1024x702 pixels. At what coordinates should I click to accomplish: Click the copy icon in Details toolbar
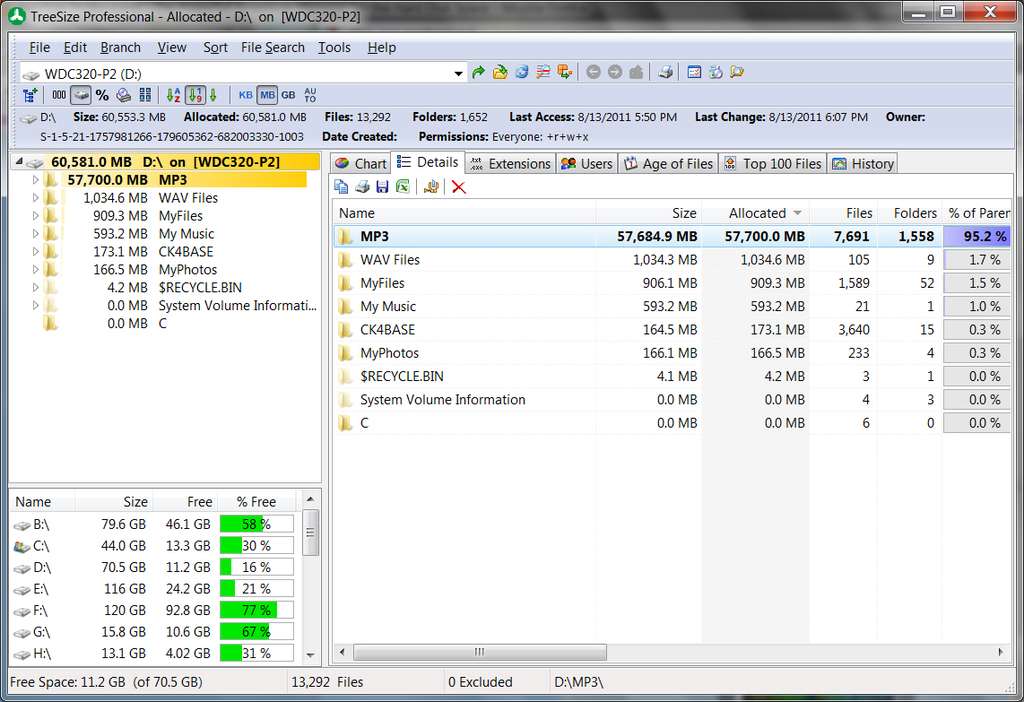click(x=341, y=187)
